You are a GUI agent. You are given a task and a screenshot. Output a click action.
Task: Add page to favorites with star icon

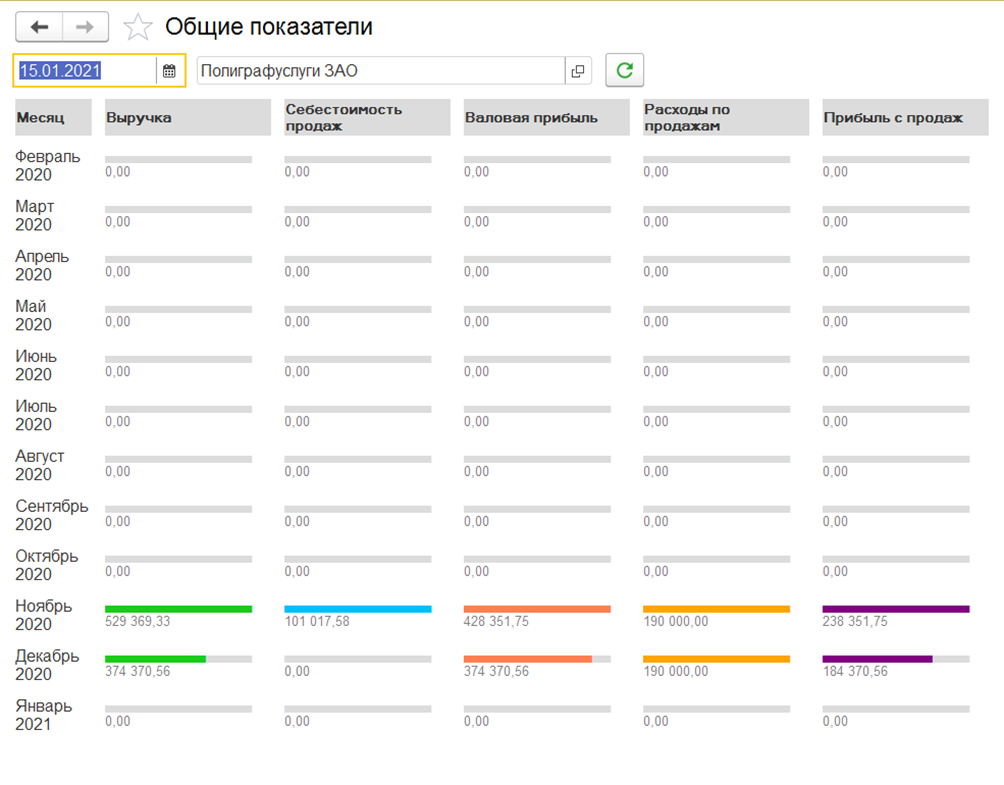[137, 27]
